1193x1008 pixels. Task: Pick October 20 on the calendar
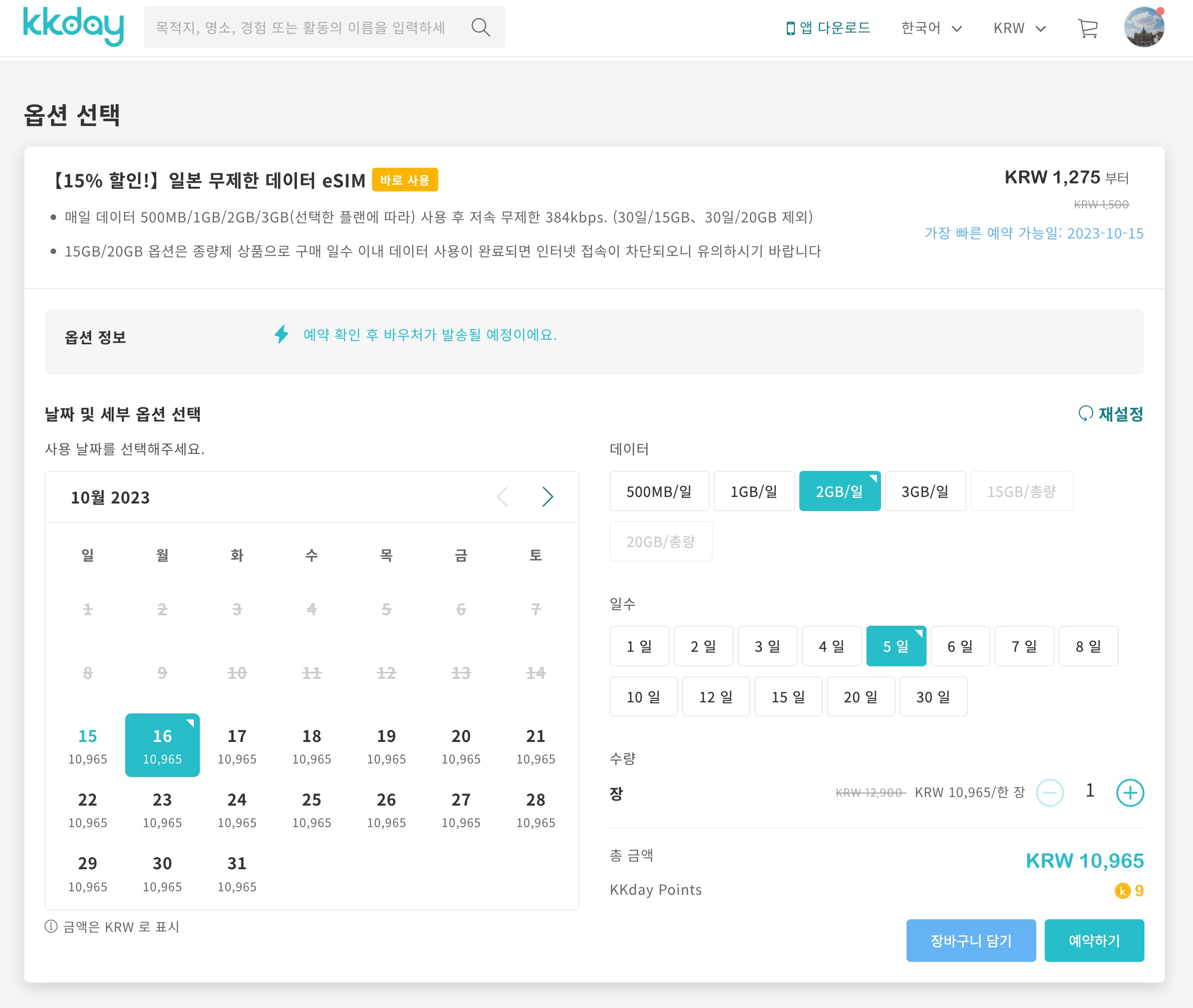pos(460,745)
